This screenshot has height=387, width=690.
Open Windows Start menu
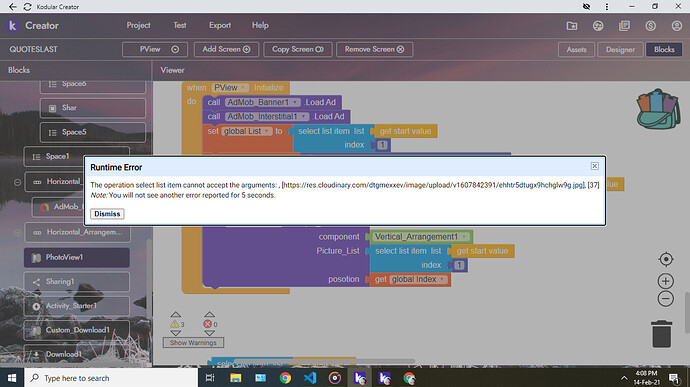click(x=12, y=378)
